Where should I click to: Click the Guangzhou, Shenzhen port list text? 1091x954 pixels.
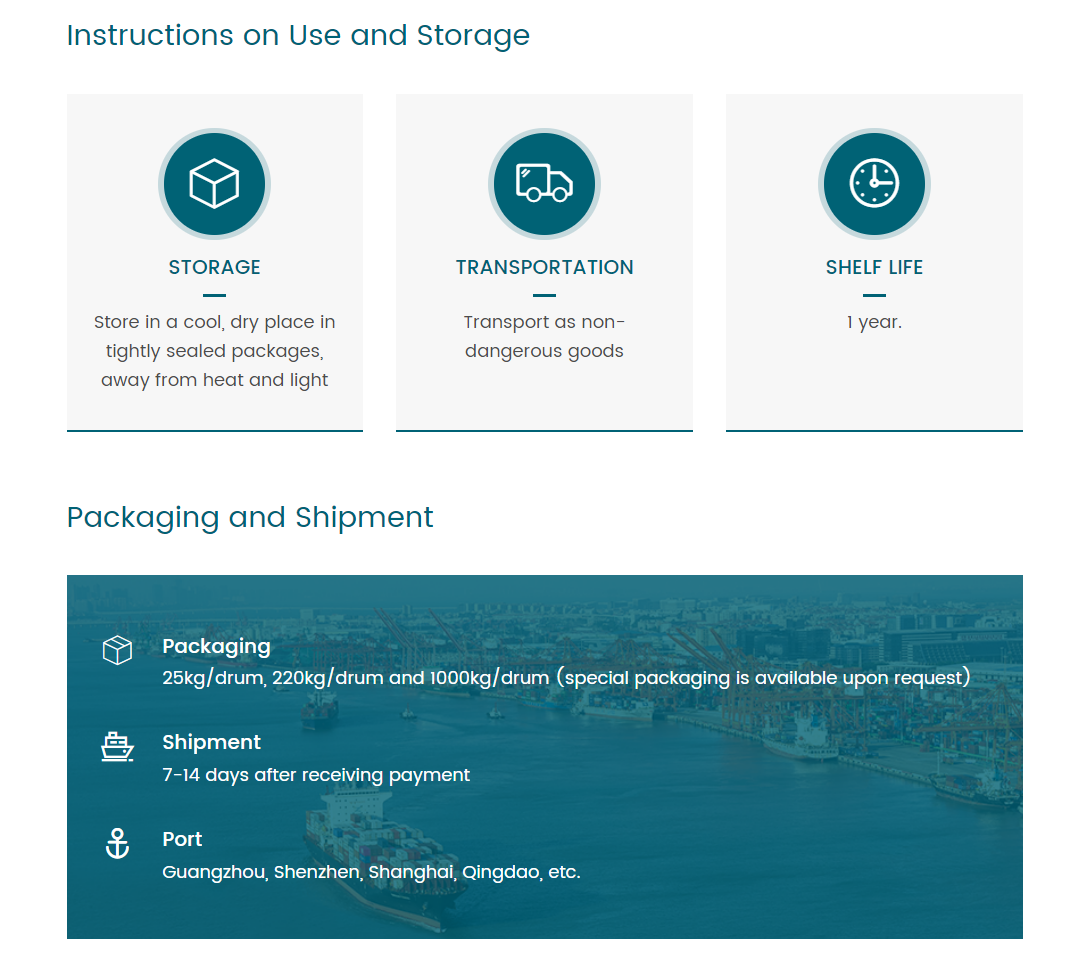(x=371, y=872)
